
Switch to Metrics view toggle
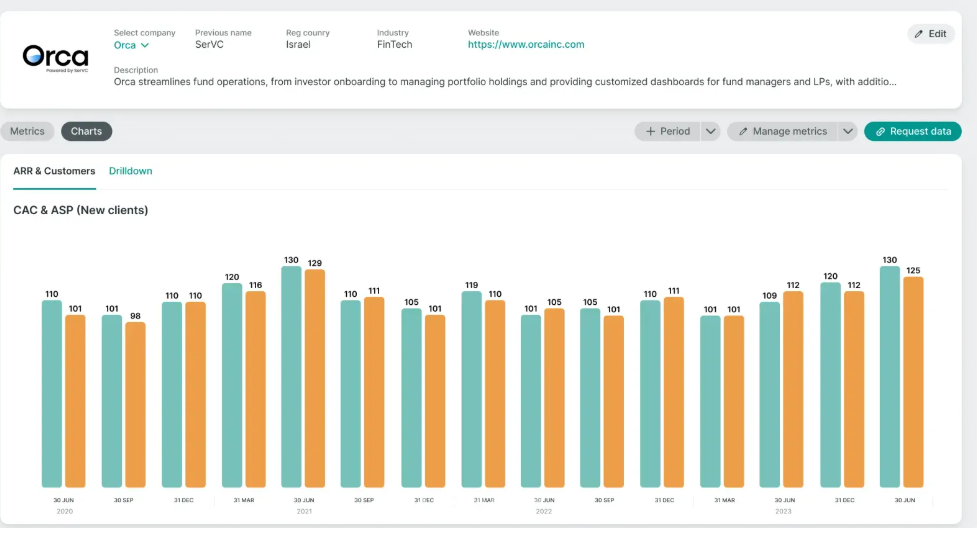point(27,131)
